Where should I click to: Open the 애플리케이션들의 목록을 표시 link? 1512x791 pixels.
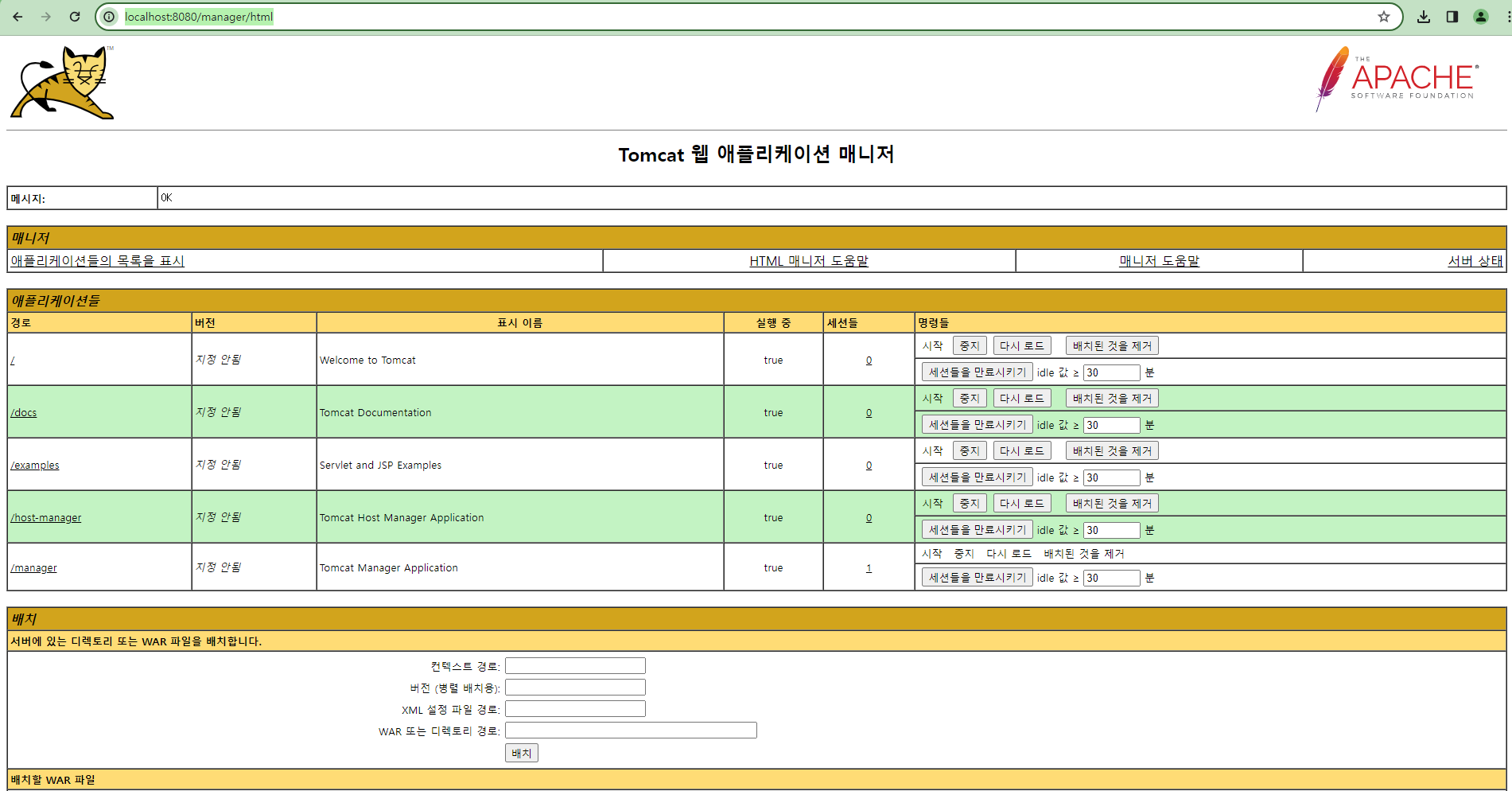(97, 261)
